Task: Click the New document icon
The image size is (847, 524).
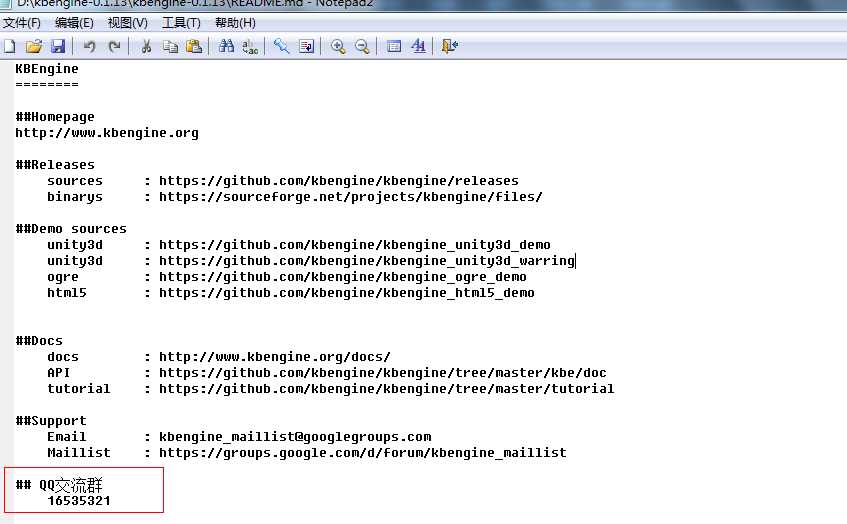Action: (x=10, y=46)
